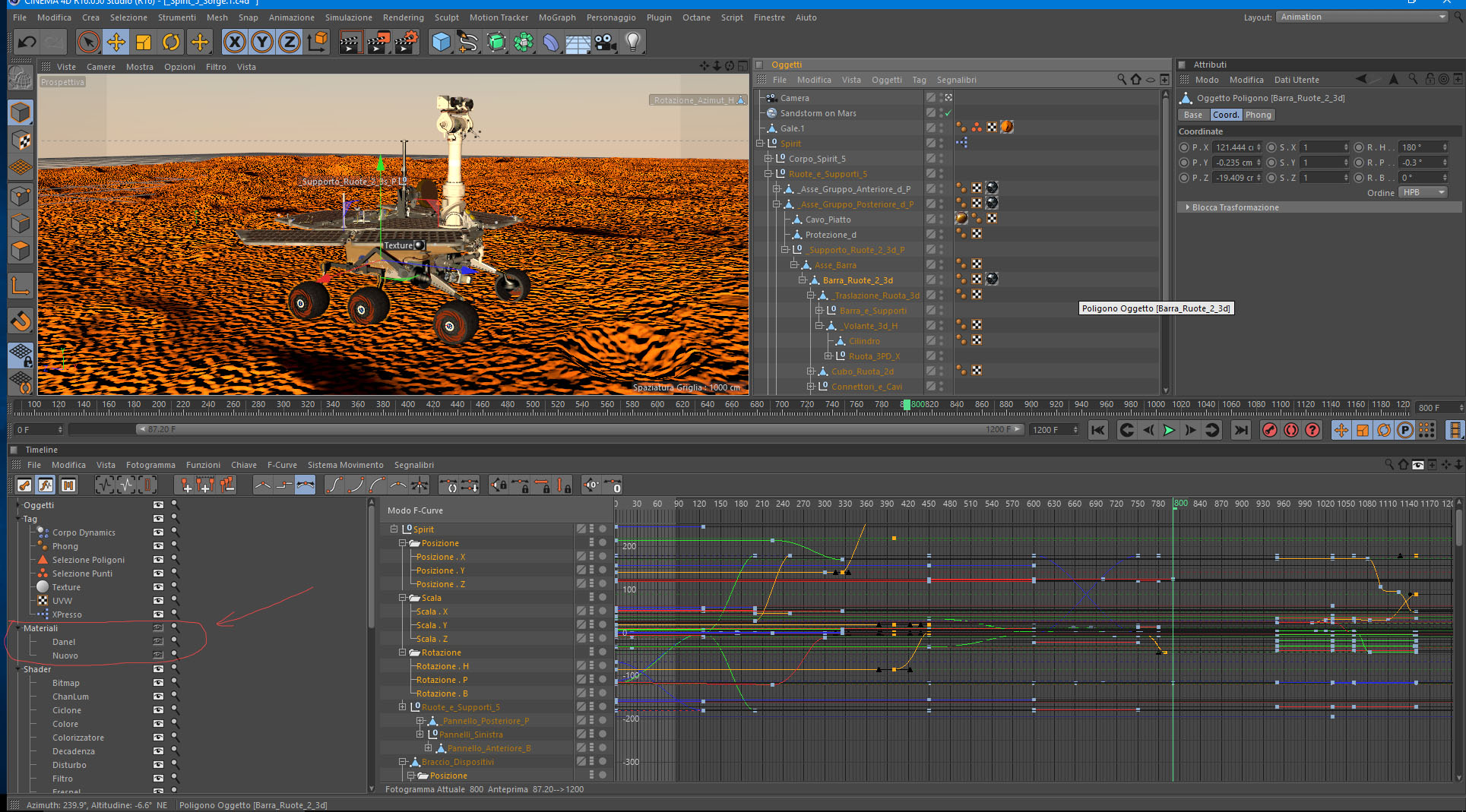Select the Move tool in top toolbar
This screenshot has width=1466, height=812.
click(116, 43)
